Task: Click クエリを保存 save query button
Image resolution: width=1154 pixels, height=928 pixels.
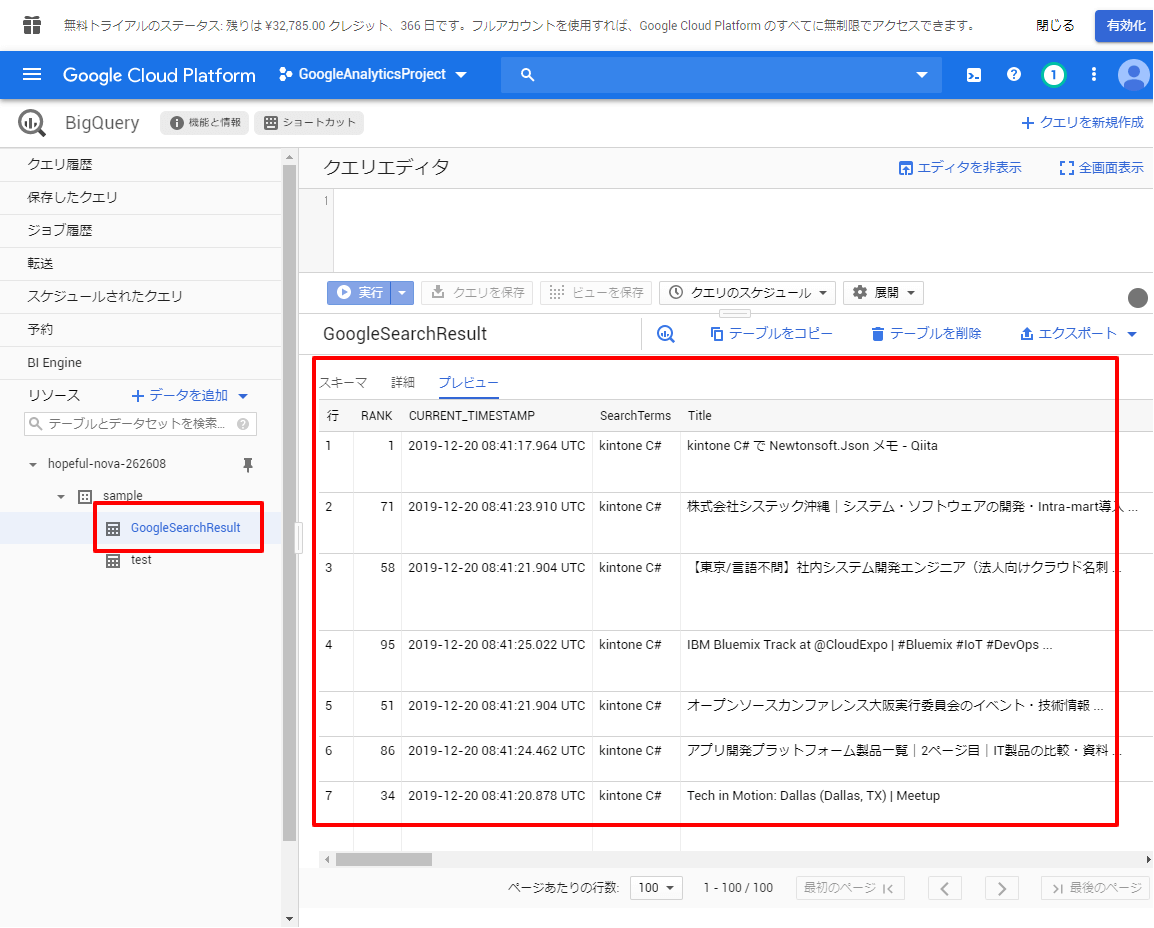Action: coord(478,293)
